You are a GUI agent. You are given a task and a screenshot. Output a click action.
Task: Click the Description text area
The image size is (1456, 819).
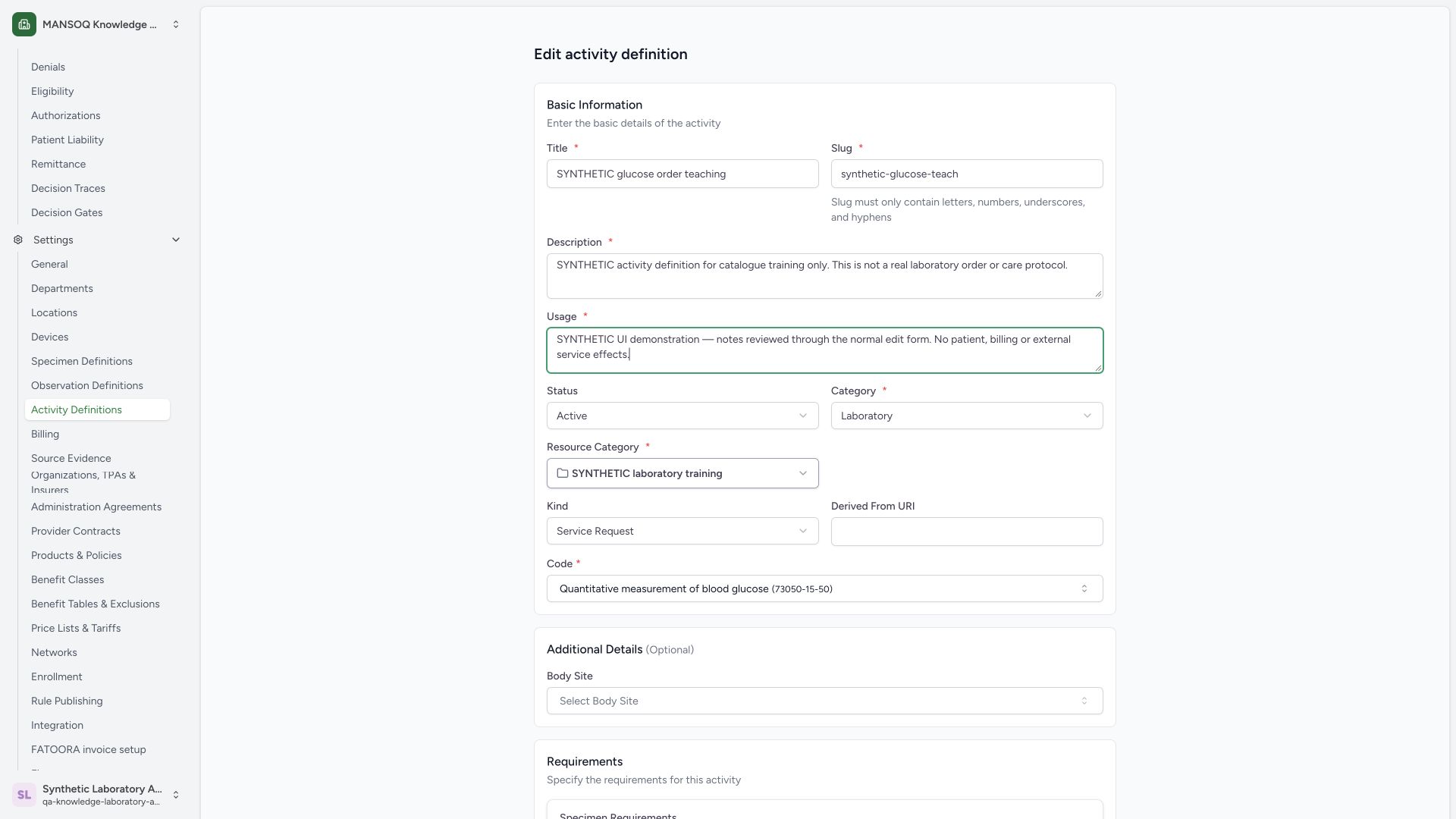click(x=825, y=276)
